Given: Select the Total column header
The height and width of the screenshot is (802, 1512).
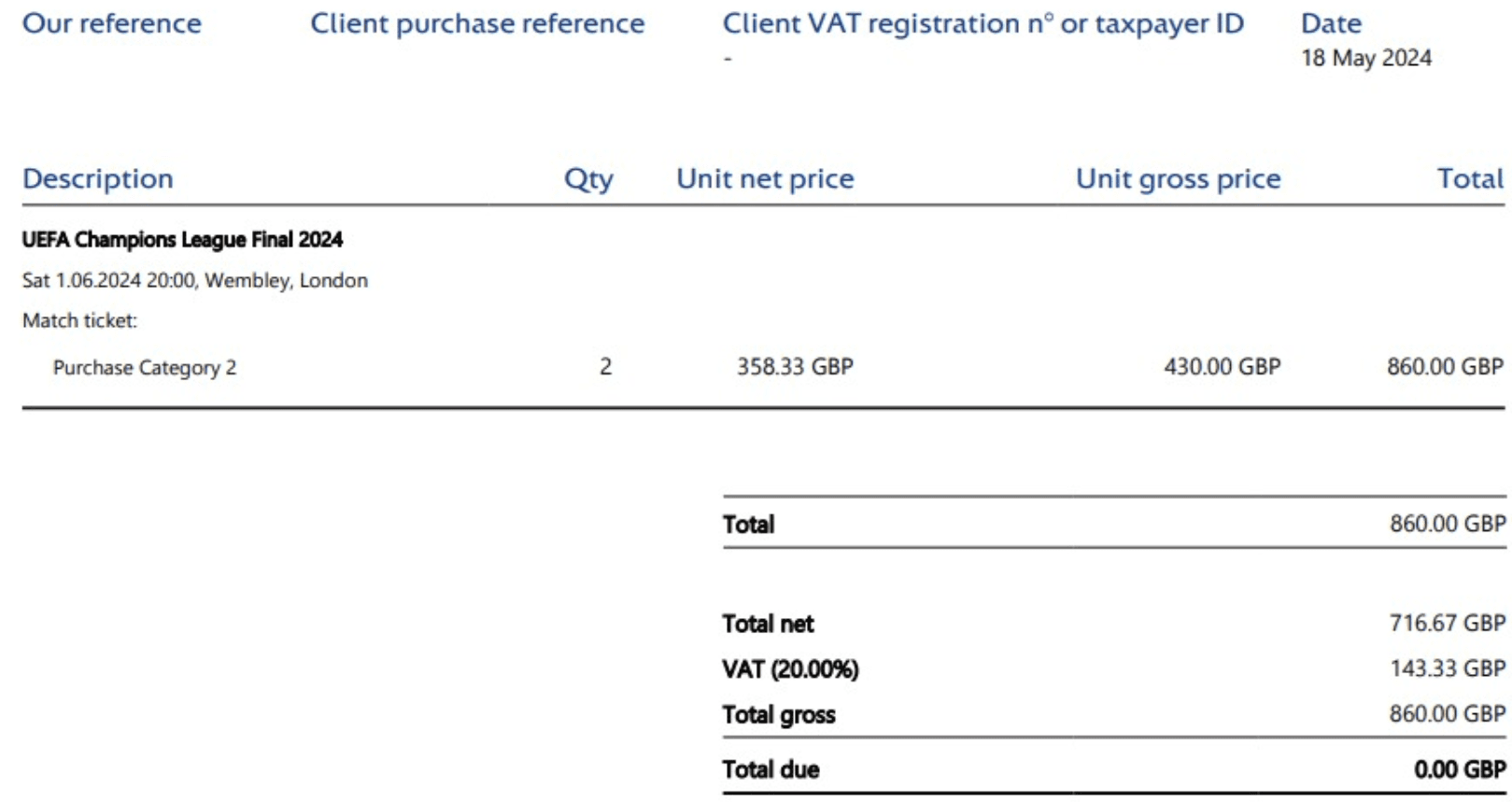Looking at the screenshot, I should [x=1471, y=178].
